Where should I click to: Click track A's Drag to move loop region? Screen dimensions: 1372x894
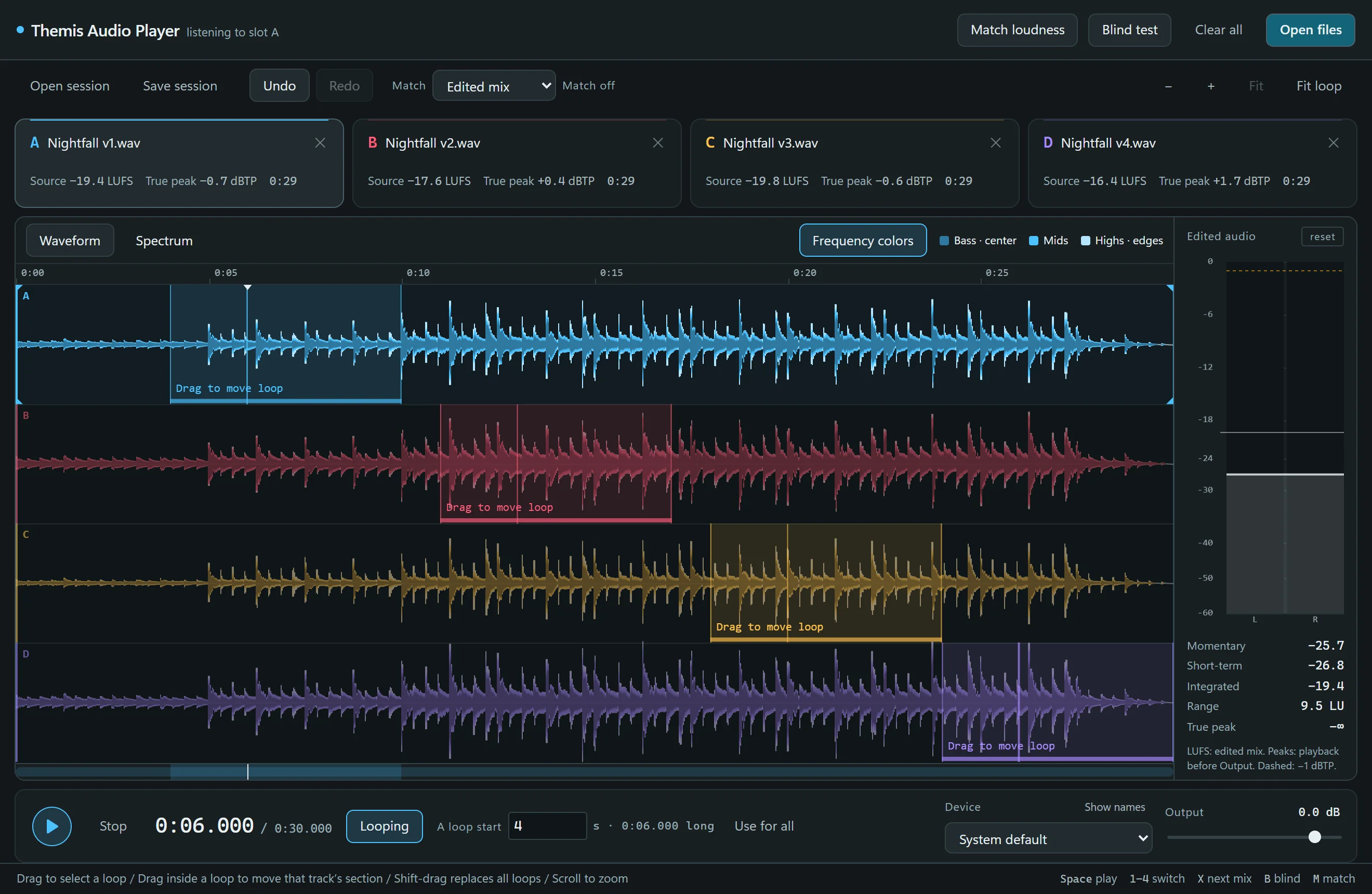pyautogui.click(x=286, y=344)
